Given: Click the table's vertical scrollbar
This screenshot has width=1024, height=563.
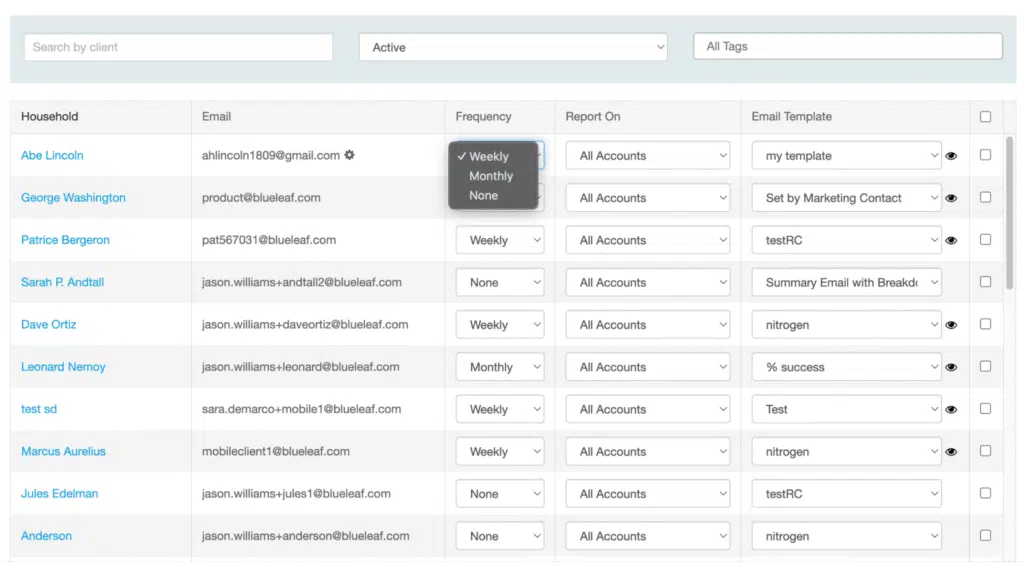Looking at the screenshot, I should [x=1009, y=210].
